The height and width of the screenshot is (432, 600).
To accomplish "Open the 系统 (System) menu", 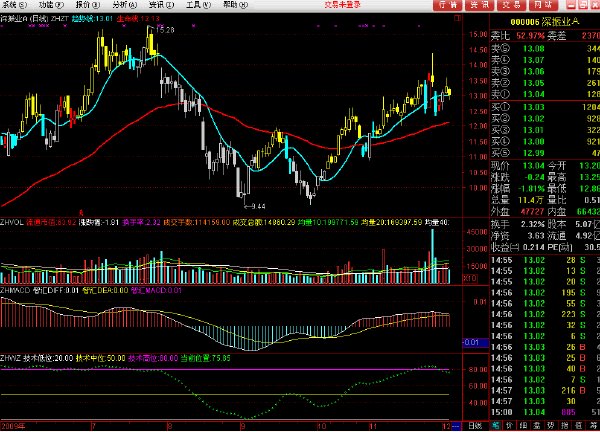I will point(14,5).
